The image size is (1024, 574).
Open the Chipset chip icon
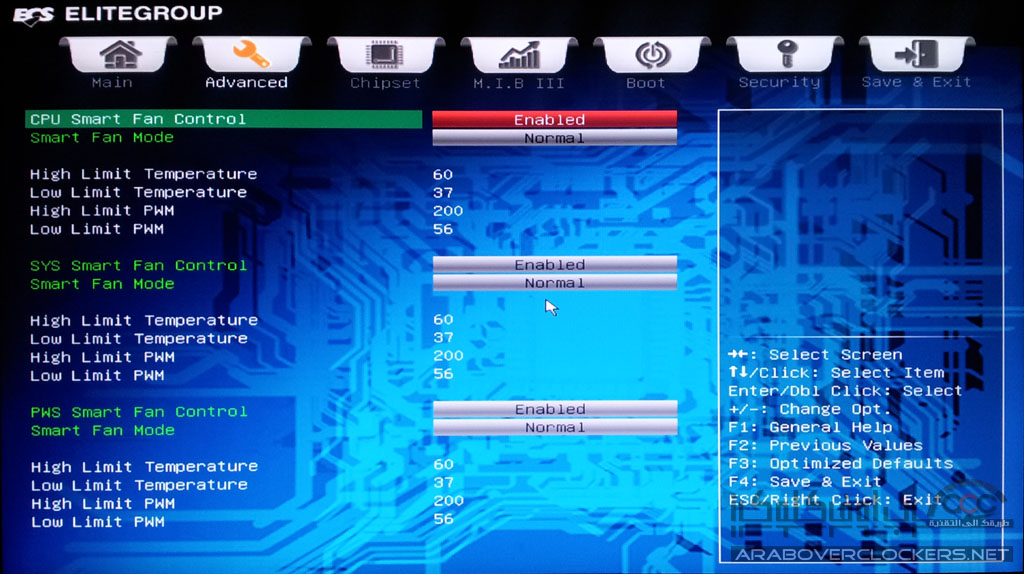point(385,55)
